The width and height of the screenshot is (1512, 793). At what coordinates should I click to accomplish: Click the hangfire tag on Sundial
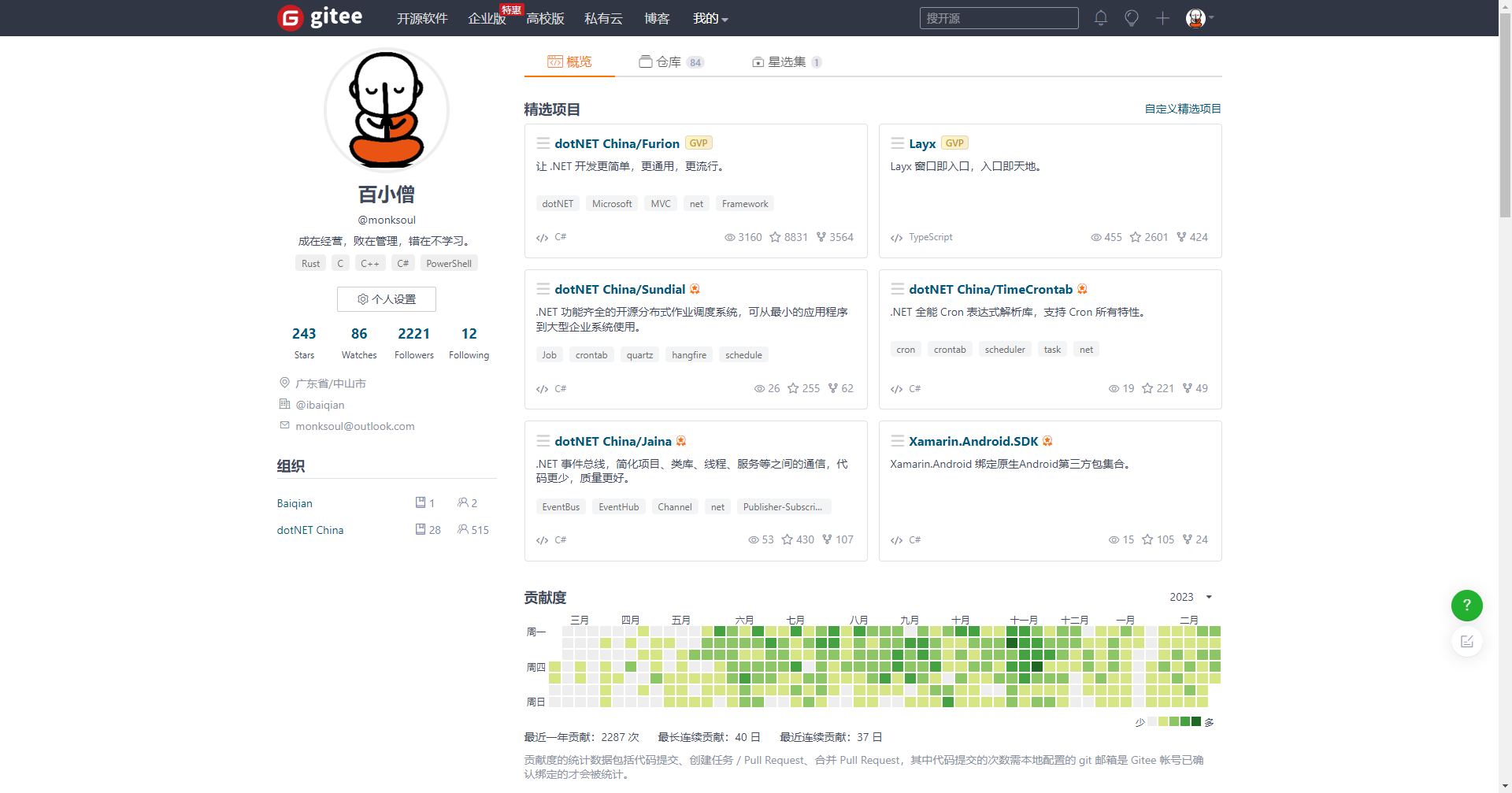[x=689, y=355]
